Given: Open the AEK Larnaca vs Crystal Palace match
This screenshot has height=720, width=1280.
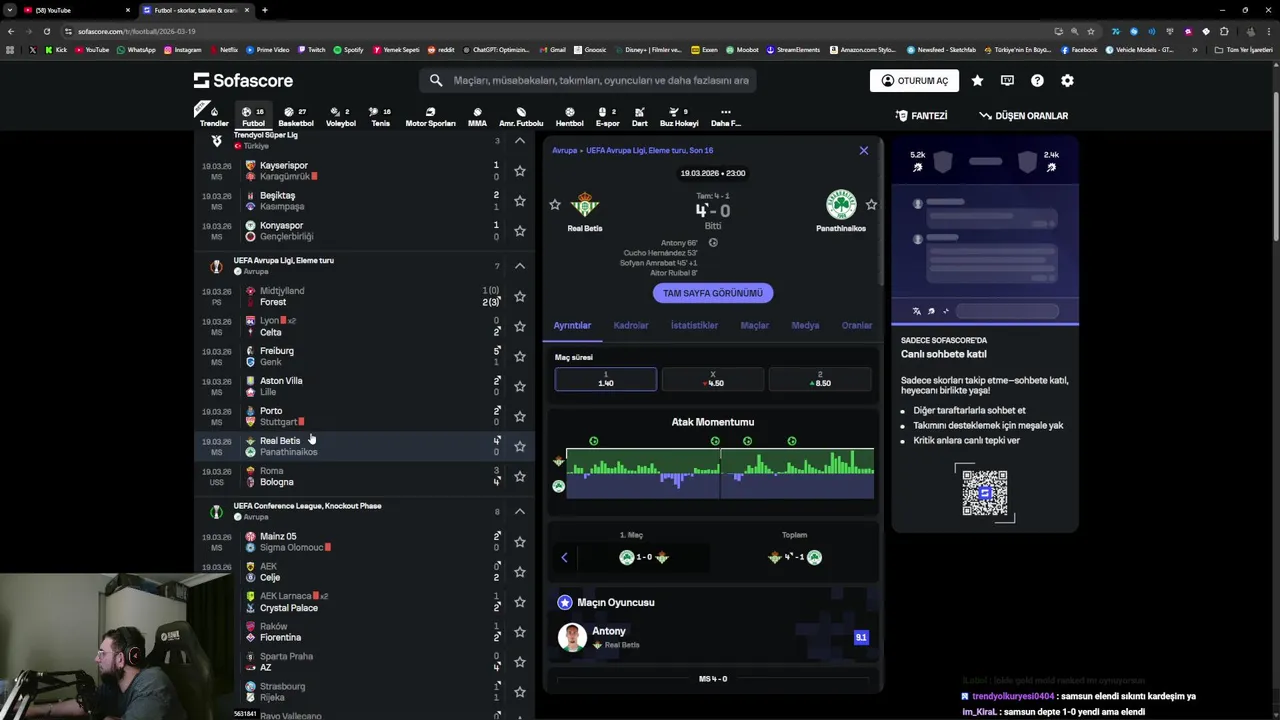Looking at the screenshot, I should (x=365, y=602).
